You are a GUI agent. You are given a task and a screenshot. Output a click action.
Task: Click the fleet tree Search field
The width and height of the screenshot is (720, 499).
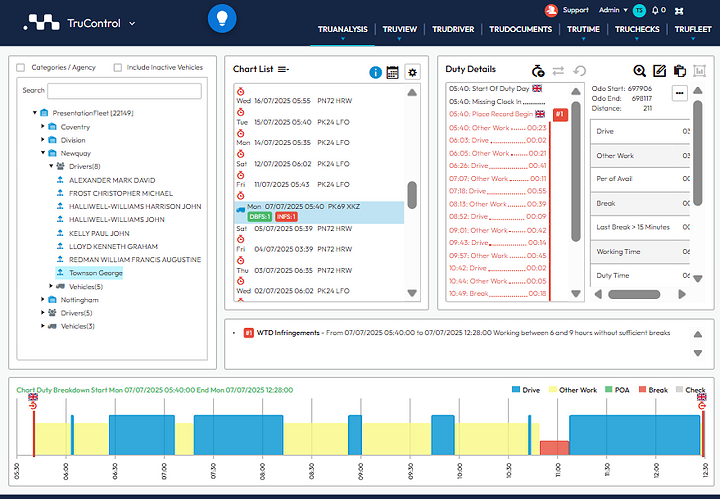[124, 91]
